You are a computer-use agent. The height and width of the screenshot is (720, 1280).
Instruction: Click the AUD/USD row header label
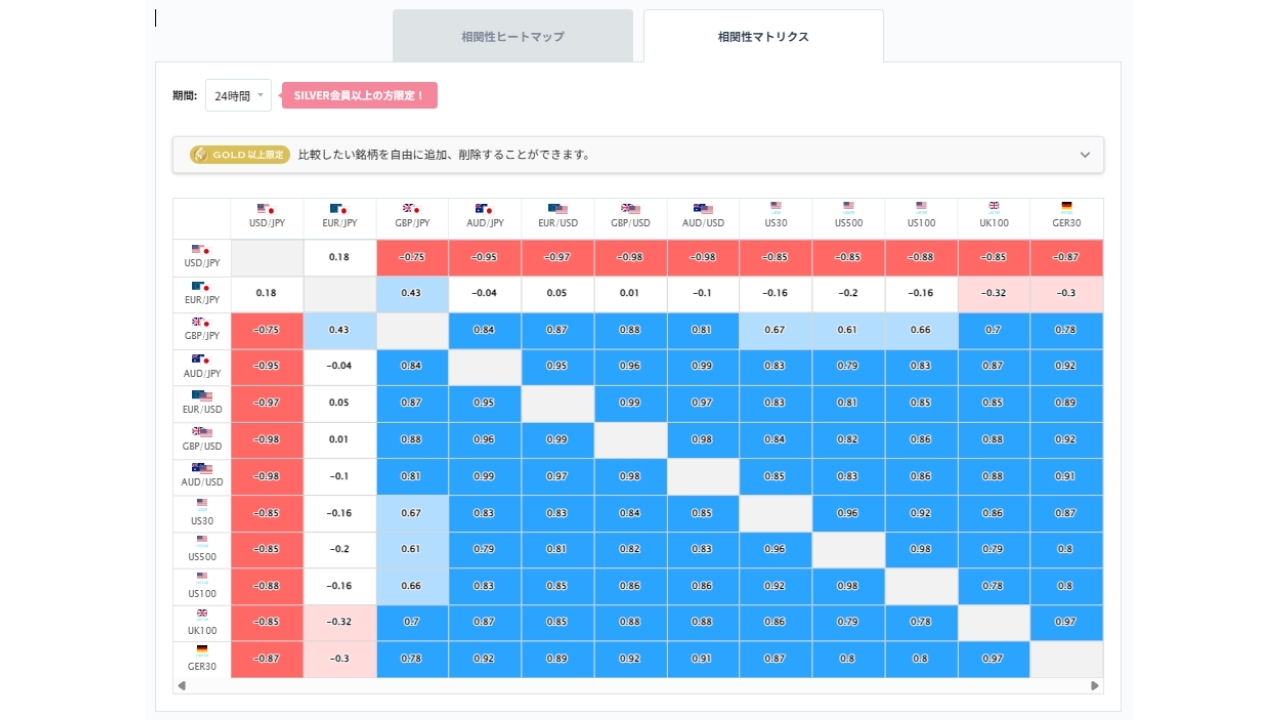point(201,482)
